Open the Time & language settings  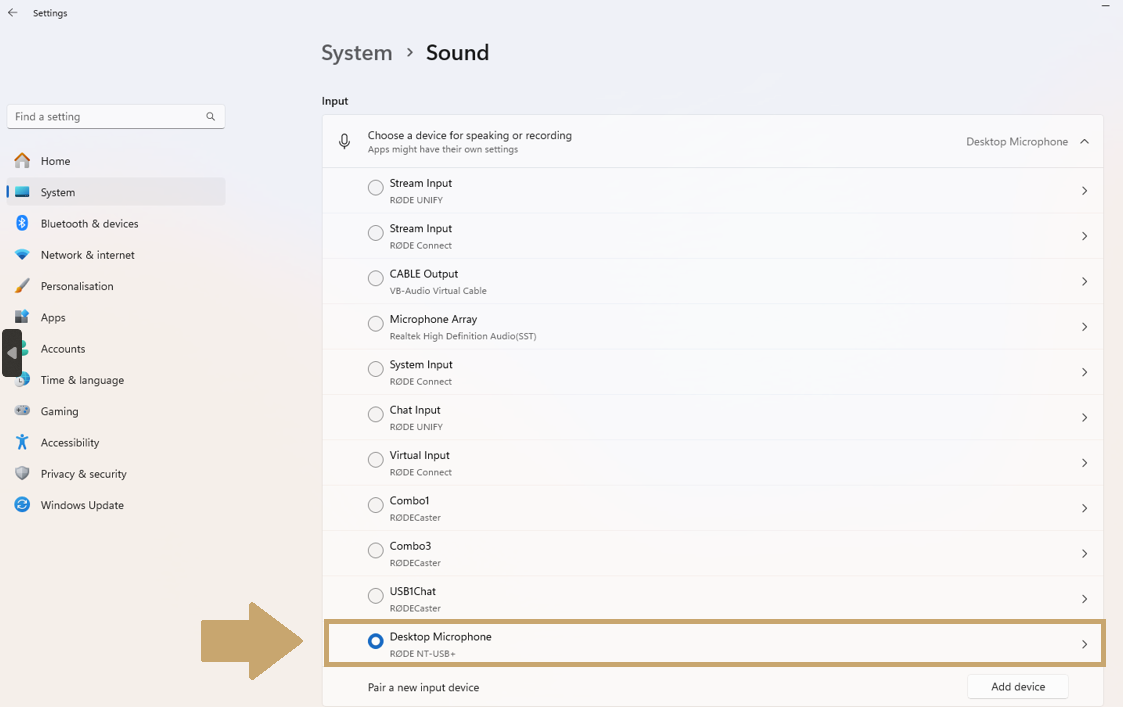coord(82,380)
